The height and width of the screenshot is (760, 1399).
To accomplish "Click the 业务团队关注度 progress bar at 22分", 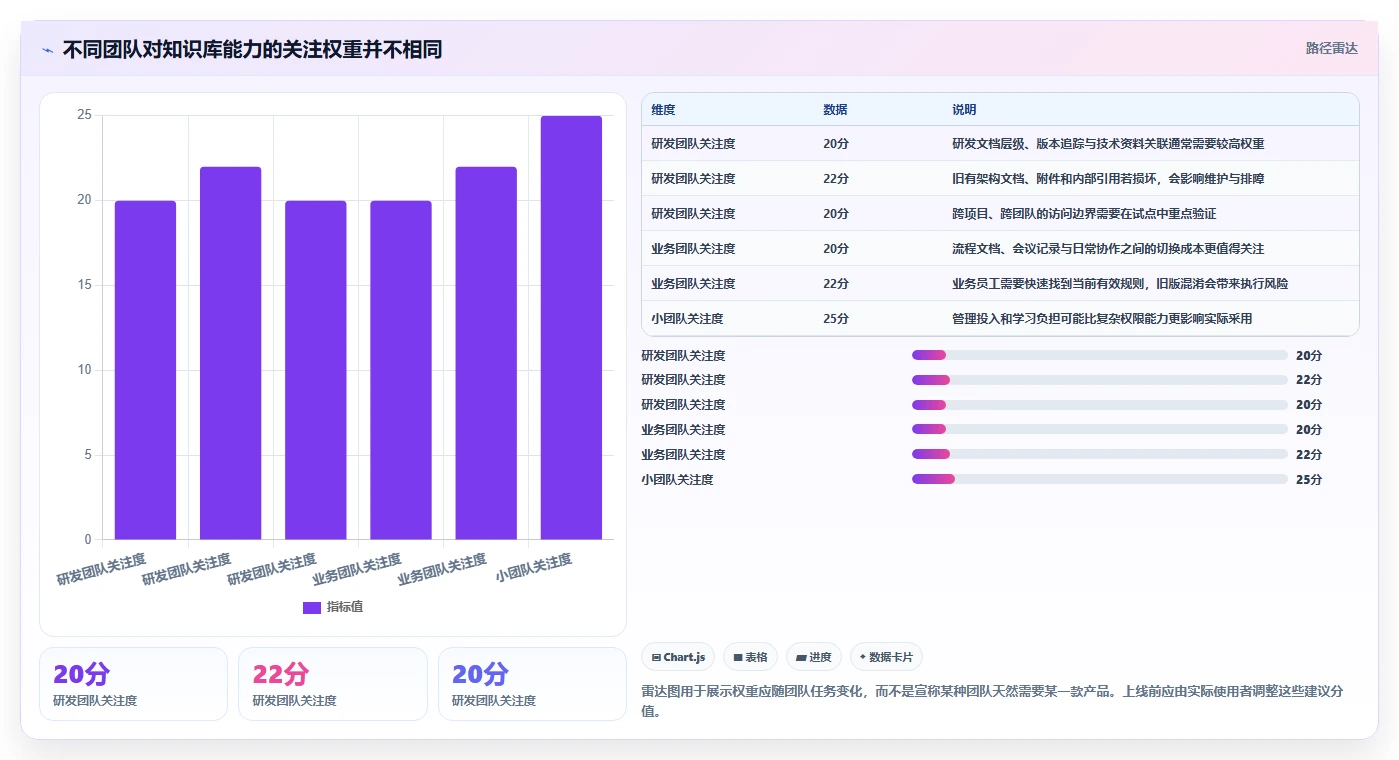I will tap(1100, 454).
